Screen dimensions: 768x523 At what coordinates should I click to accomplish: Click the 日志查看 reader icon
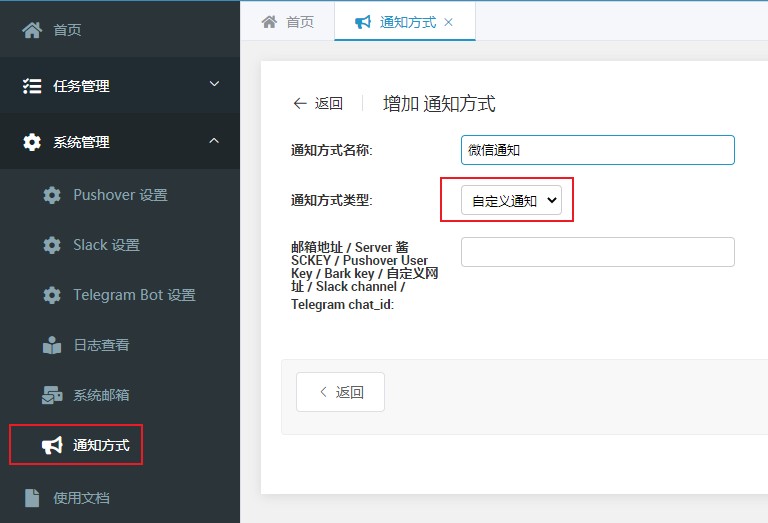(52, 345)
